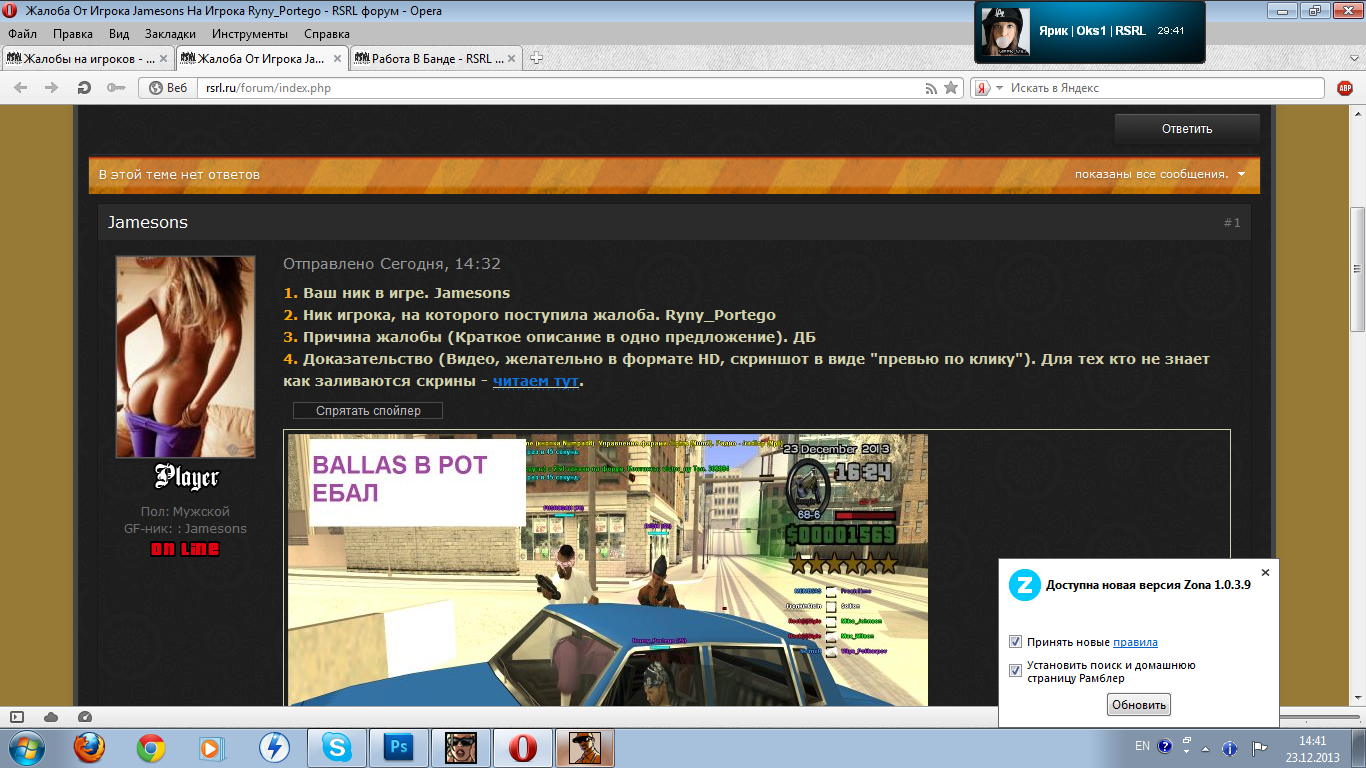Image resolution: width=1366 pixels, height=768 pixels.
Task: Close the Zona update notification
Action: (1265, 573)
